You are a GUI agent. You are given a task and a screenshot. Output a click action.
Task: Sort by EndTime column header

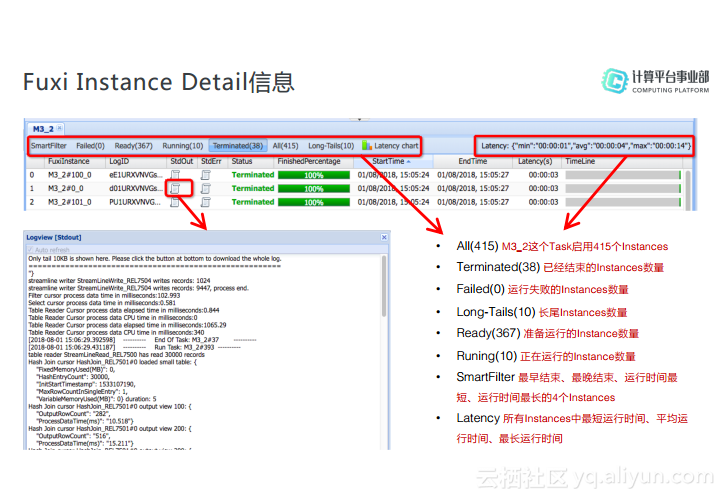pyautogui.click(x=473, y=161)
